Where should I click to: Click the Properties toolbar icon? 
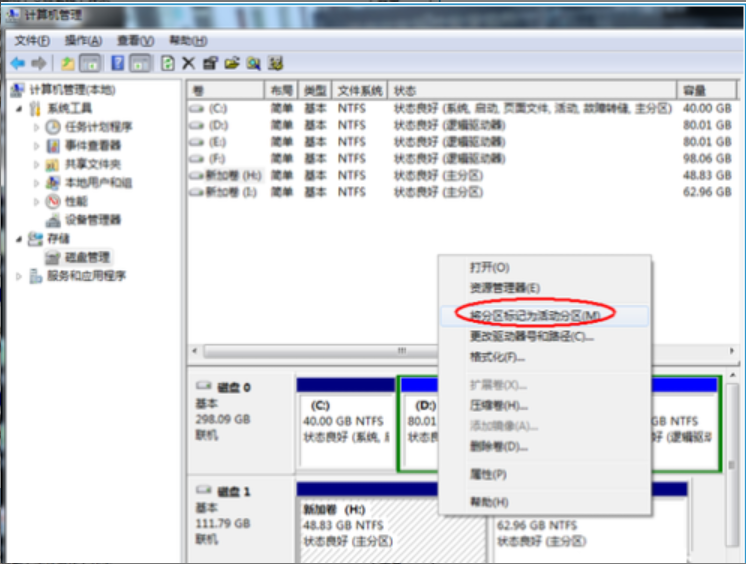211,63
